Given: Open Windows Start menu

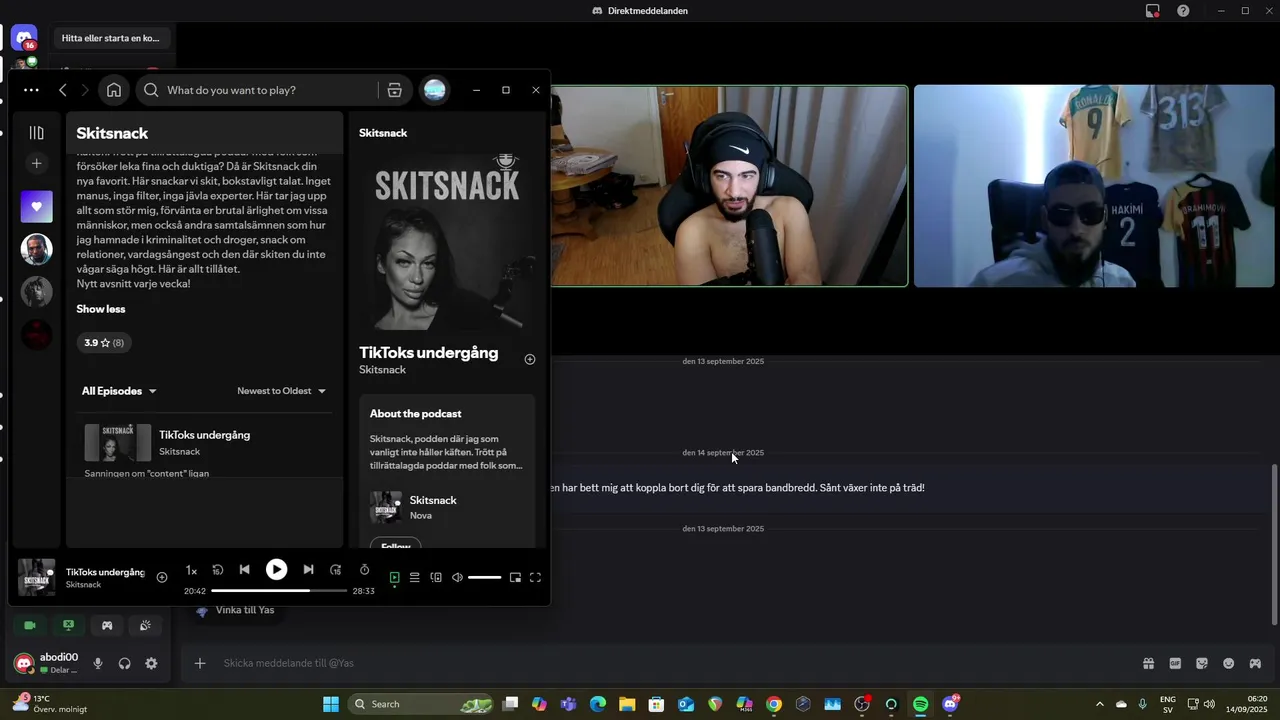Looking at the screenshot, I should (331, 704).
